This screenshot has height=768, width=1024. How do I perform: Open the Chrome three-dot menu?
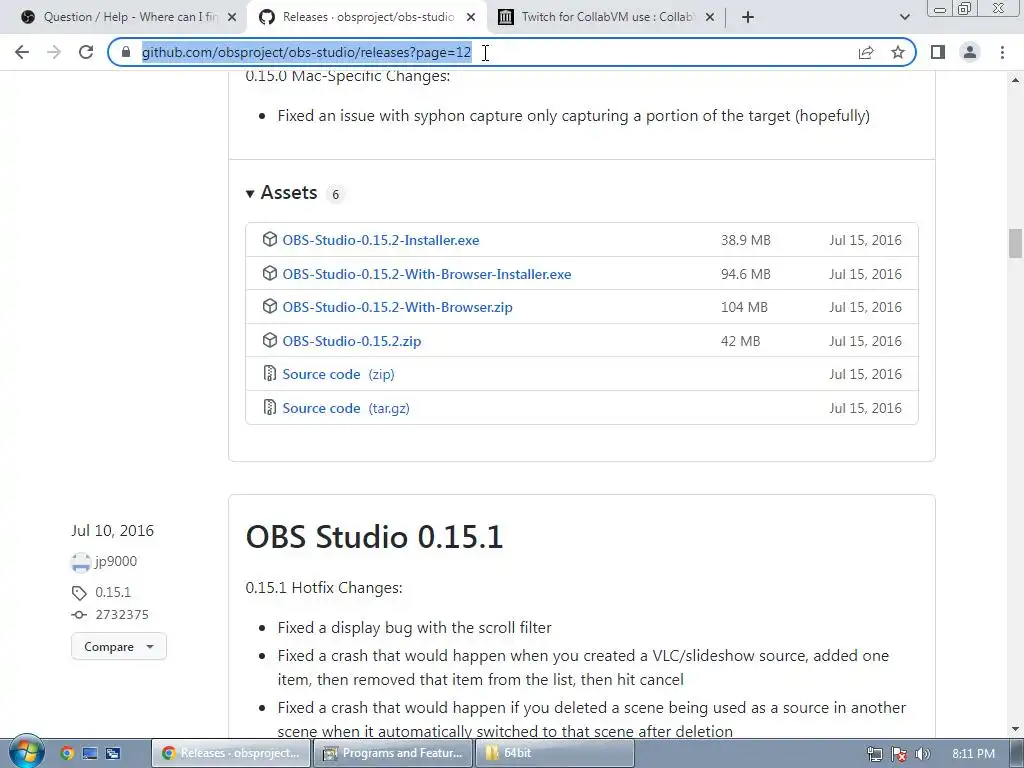(1002, 52)
